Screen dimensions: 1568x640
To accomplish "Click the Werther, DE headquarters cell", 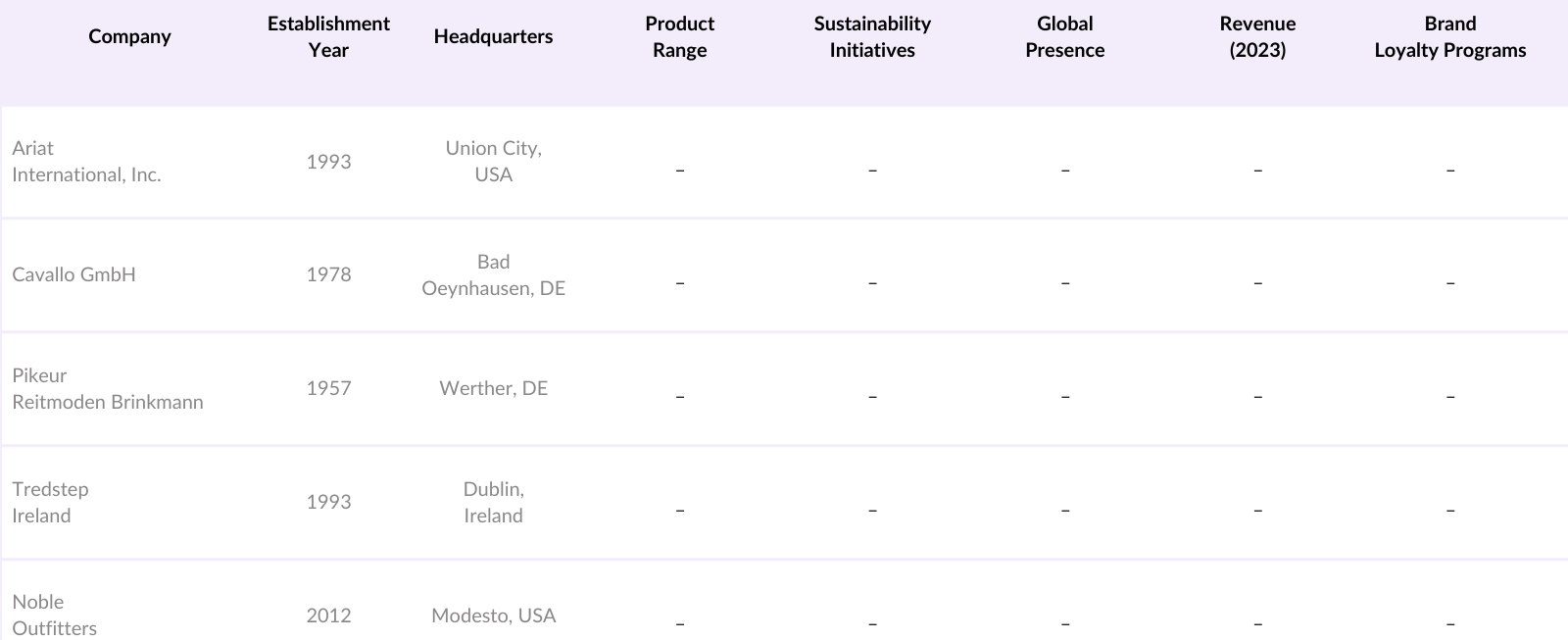I will (x=493, y=388).
